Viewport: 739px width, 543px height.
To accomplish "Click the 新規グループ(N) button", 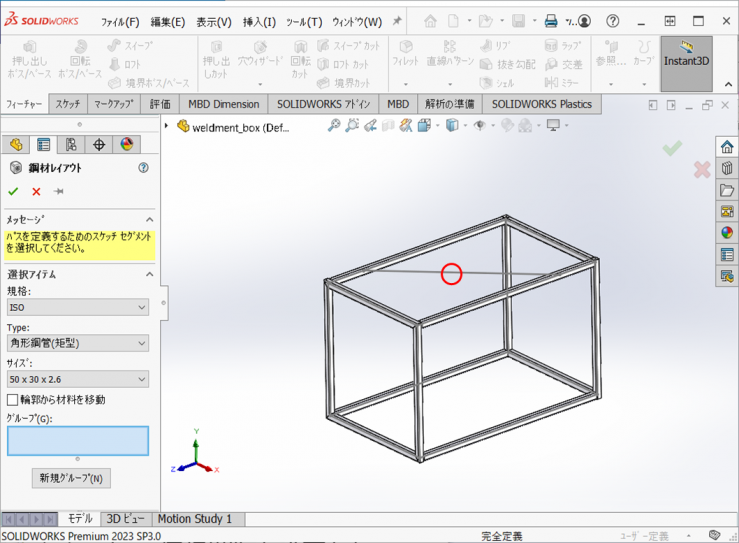I will 70,478.
